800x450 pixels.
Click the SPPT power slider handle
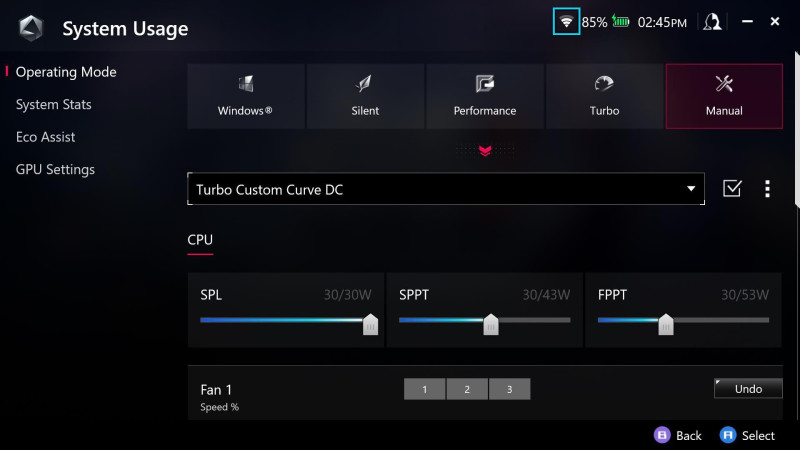click(491, 324)
